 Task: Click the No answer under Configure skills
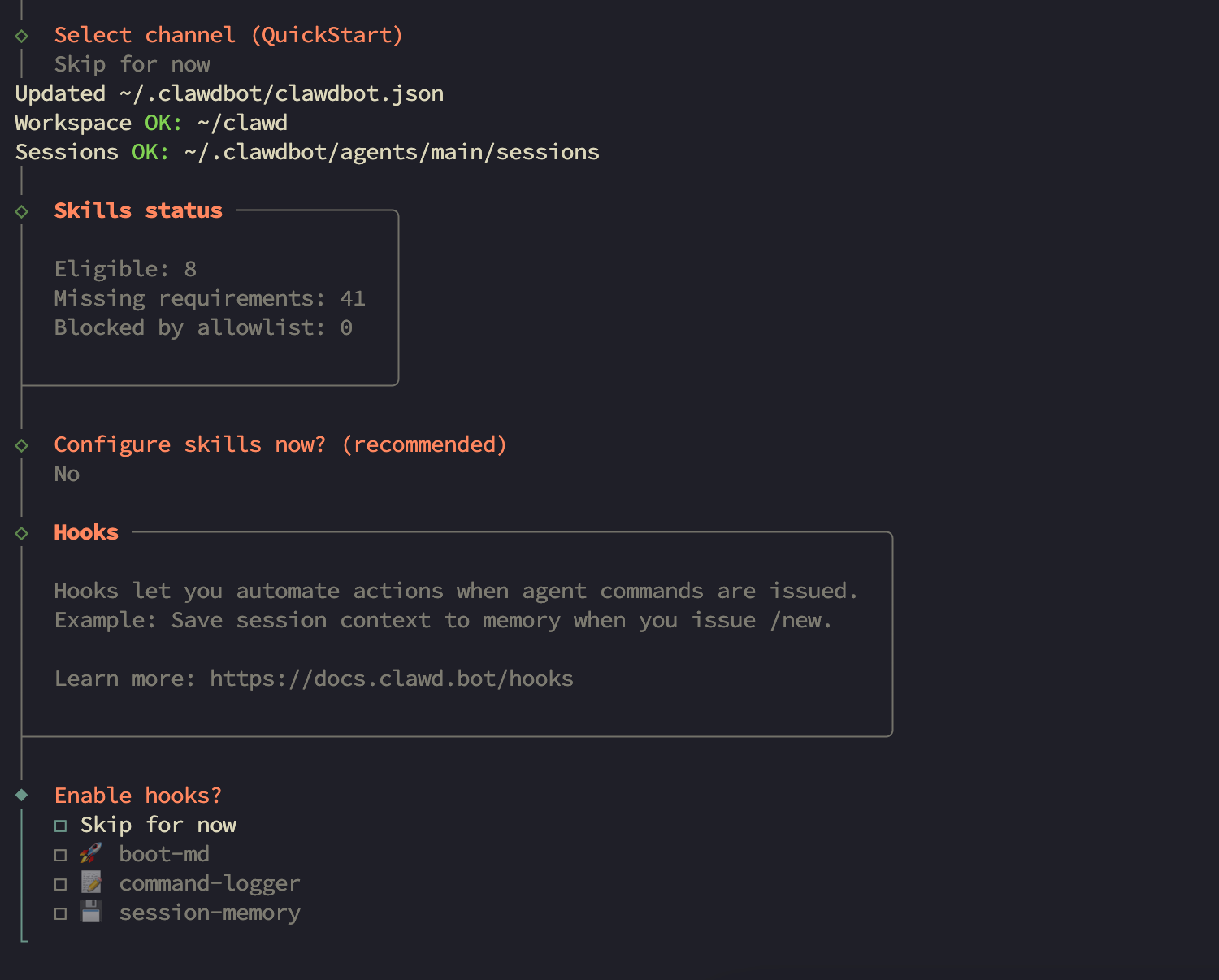click(67, 474)
